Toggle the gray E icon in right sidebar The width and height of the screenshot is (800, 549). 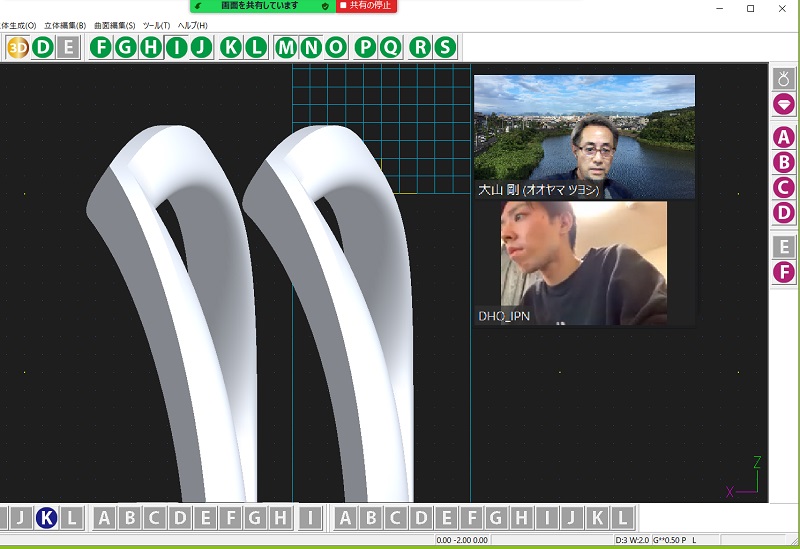point(784,246)
